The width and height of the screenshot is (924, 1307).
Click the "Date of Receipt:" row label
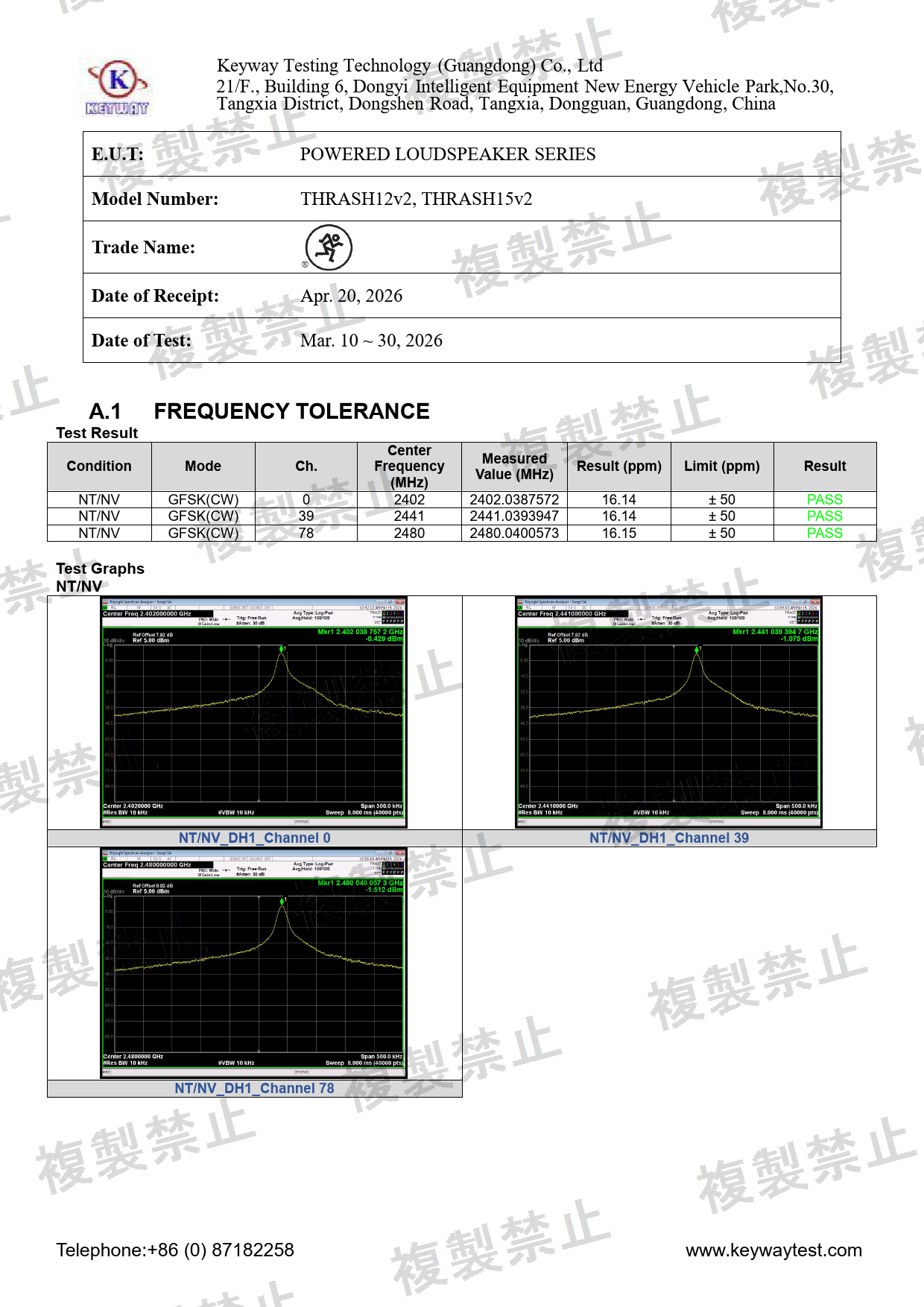pos(155,296)
